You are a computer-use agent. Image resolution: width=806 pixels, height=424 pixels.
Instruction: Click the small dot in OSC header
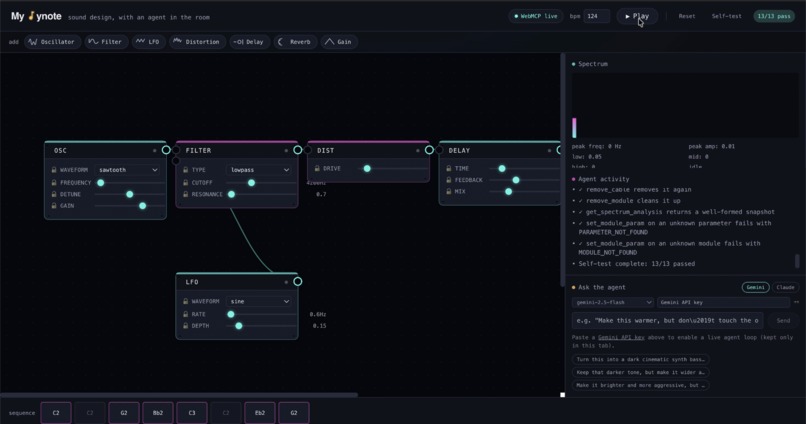pos(154,151)
